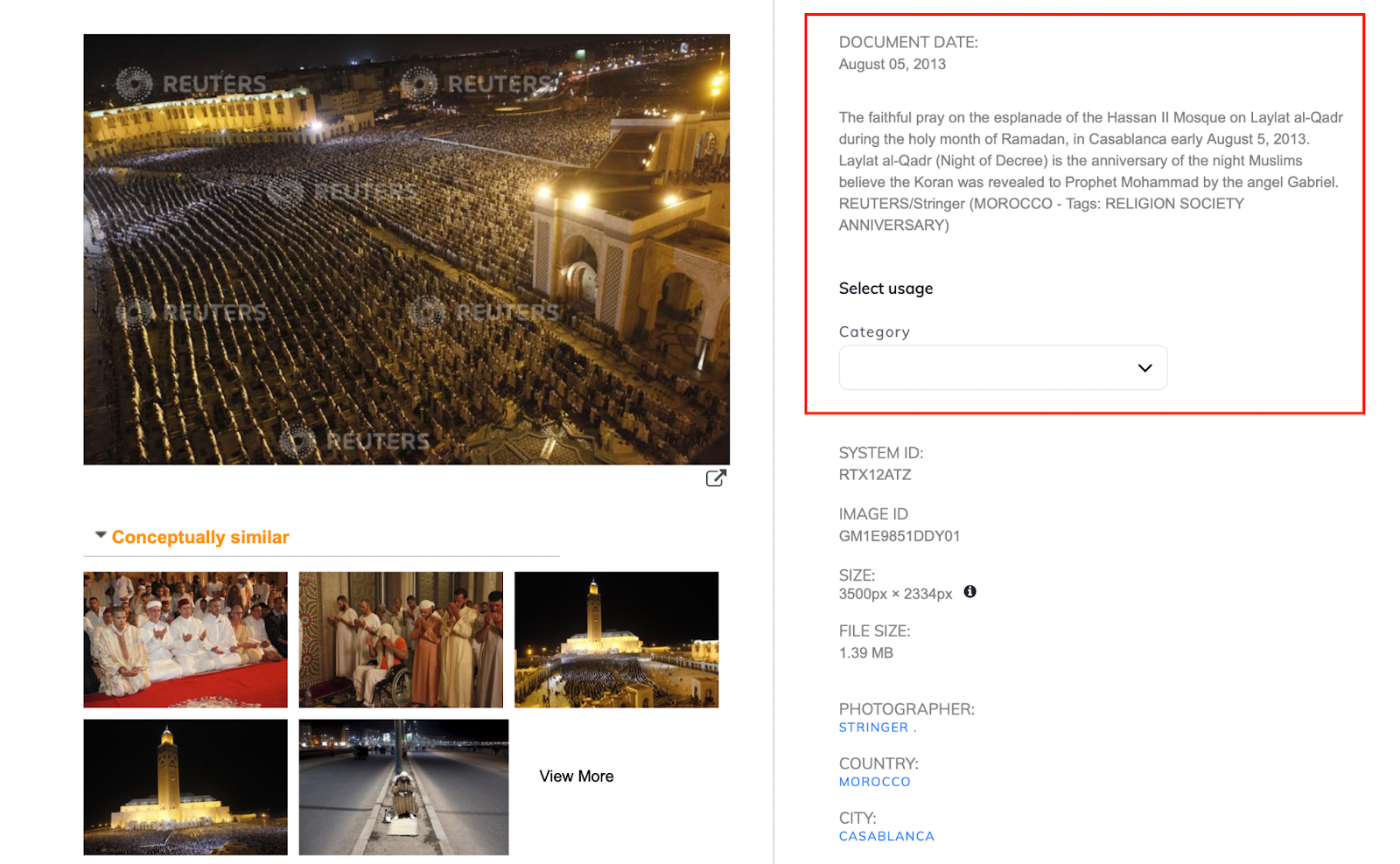This screenshot has height=864, width=1400.
Task: Select the system ID RTX12ATZ
Action: (875, 475)
